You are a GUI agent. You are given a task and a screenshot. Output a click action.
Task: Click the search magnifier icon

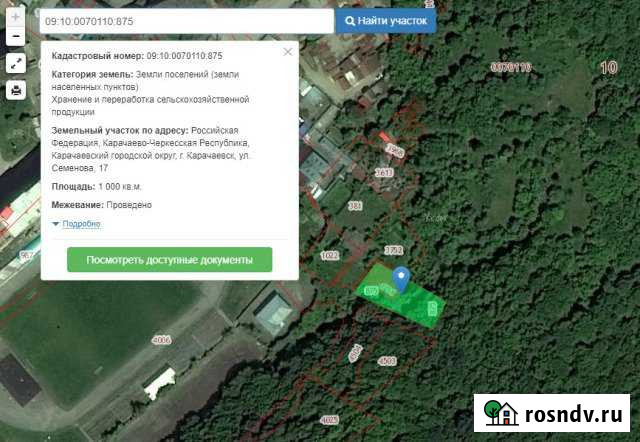(350, 20)
